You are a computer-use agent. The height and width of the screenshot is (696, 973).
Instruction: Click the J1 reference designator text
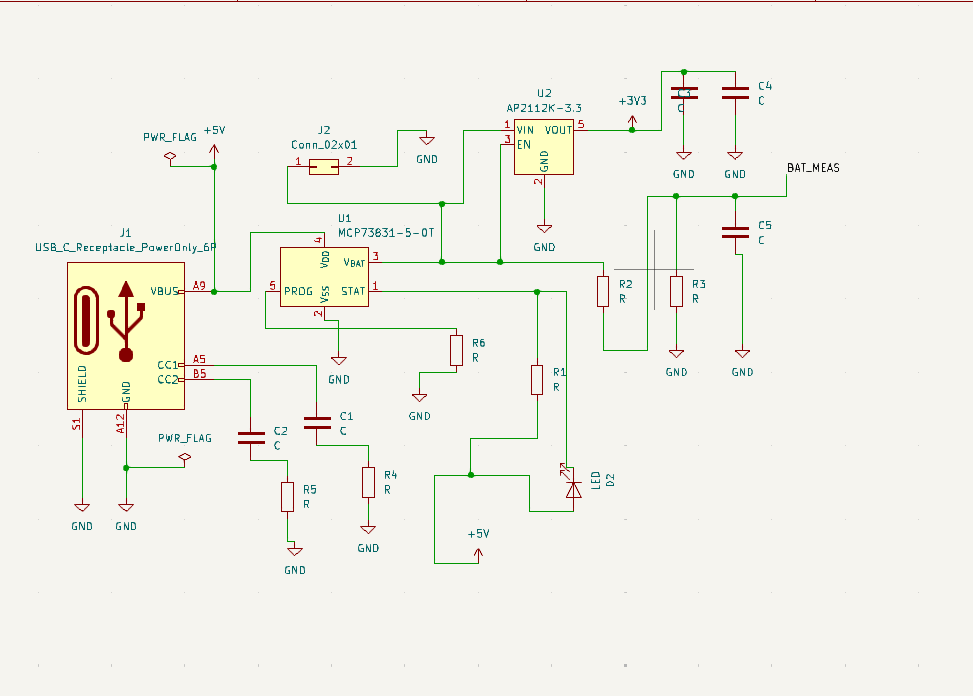point(126,233)
